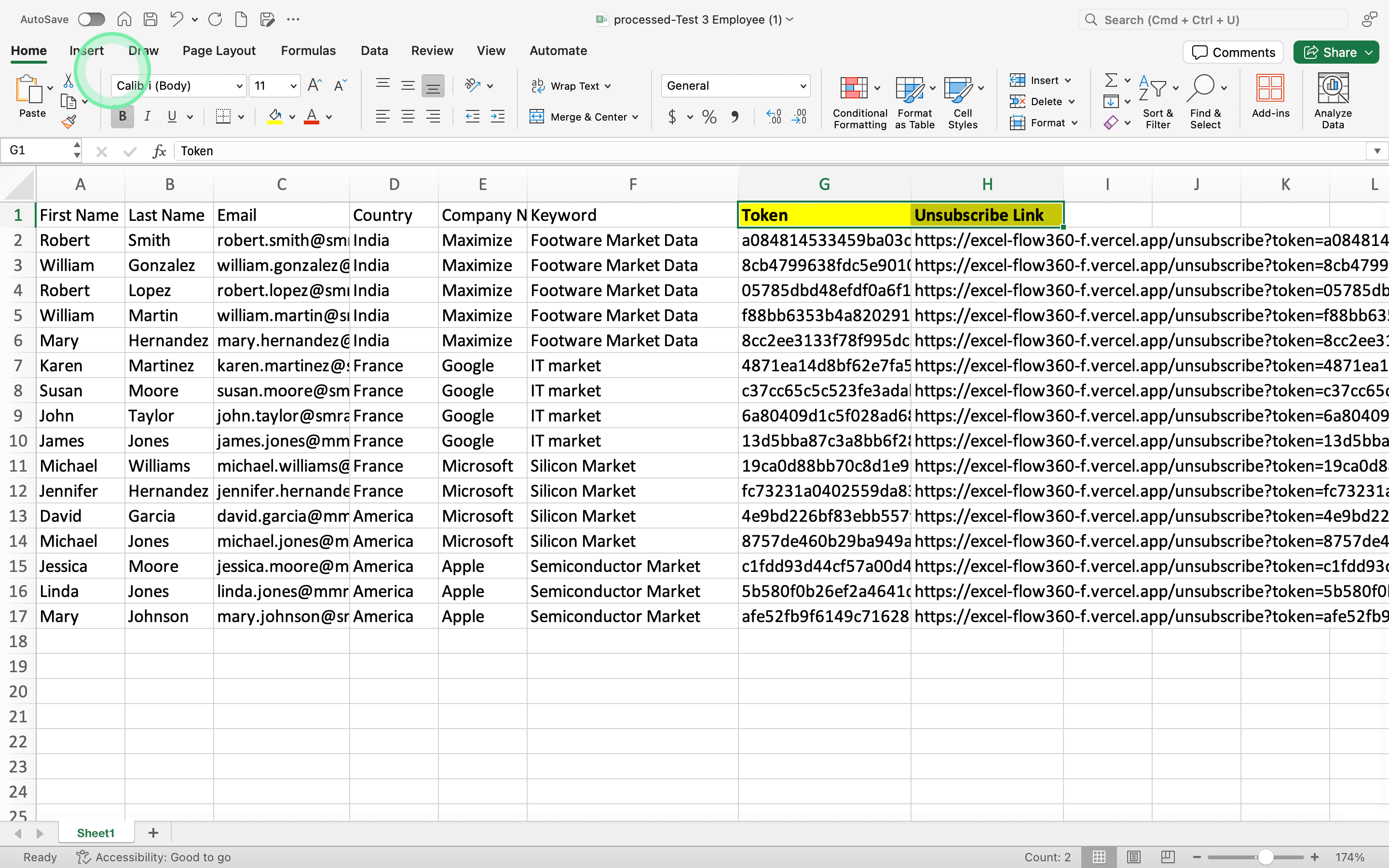The image size is (1389, 868).
Task: Click the Percent Style icon
Action: [709, 117]
